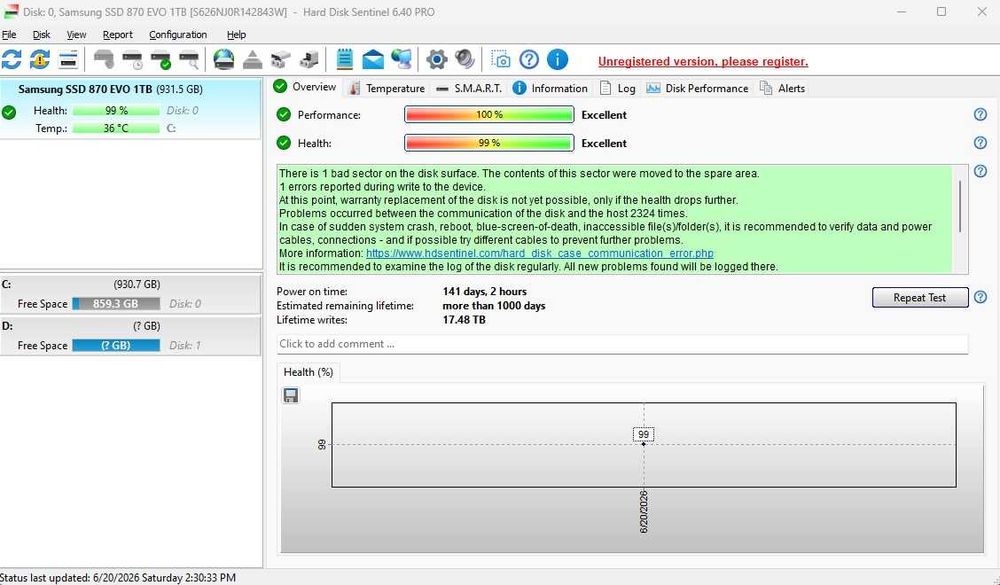1000x585 pixels.
Task: Click the blue Refresh arrows toolbar icon
Action: pos(11,60)
